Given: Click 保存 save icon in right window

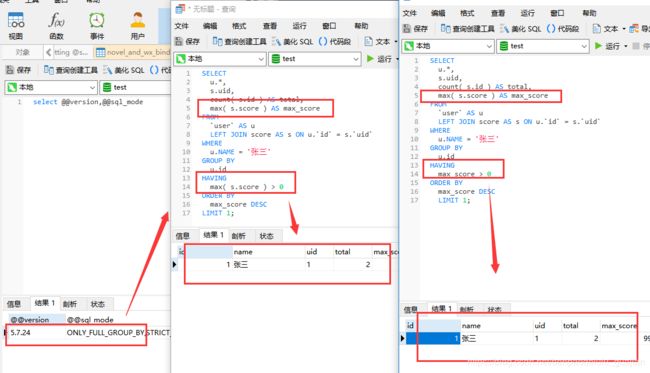Looking at the screenshot, I should tap(415, 29).
